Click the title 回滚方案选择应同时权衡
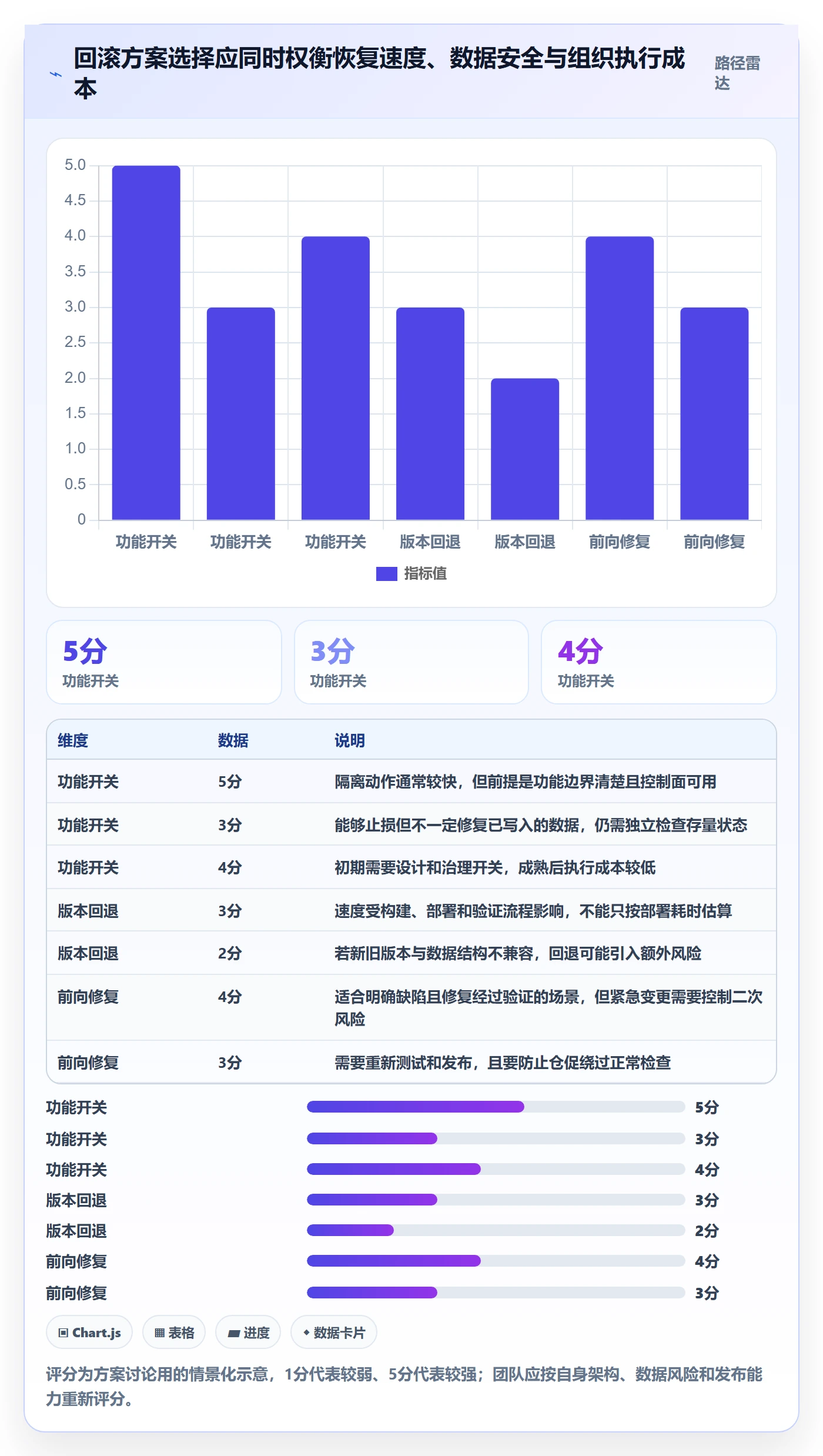 point(379,73)
